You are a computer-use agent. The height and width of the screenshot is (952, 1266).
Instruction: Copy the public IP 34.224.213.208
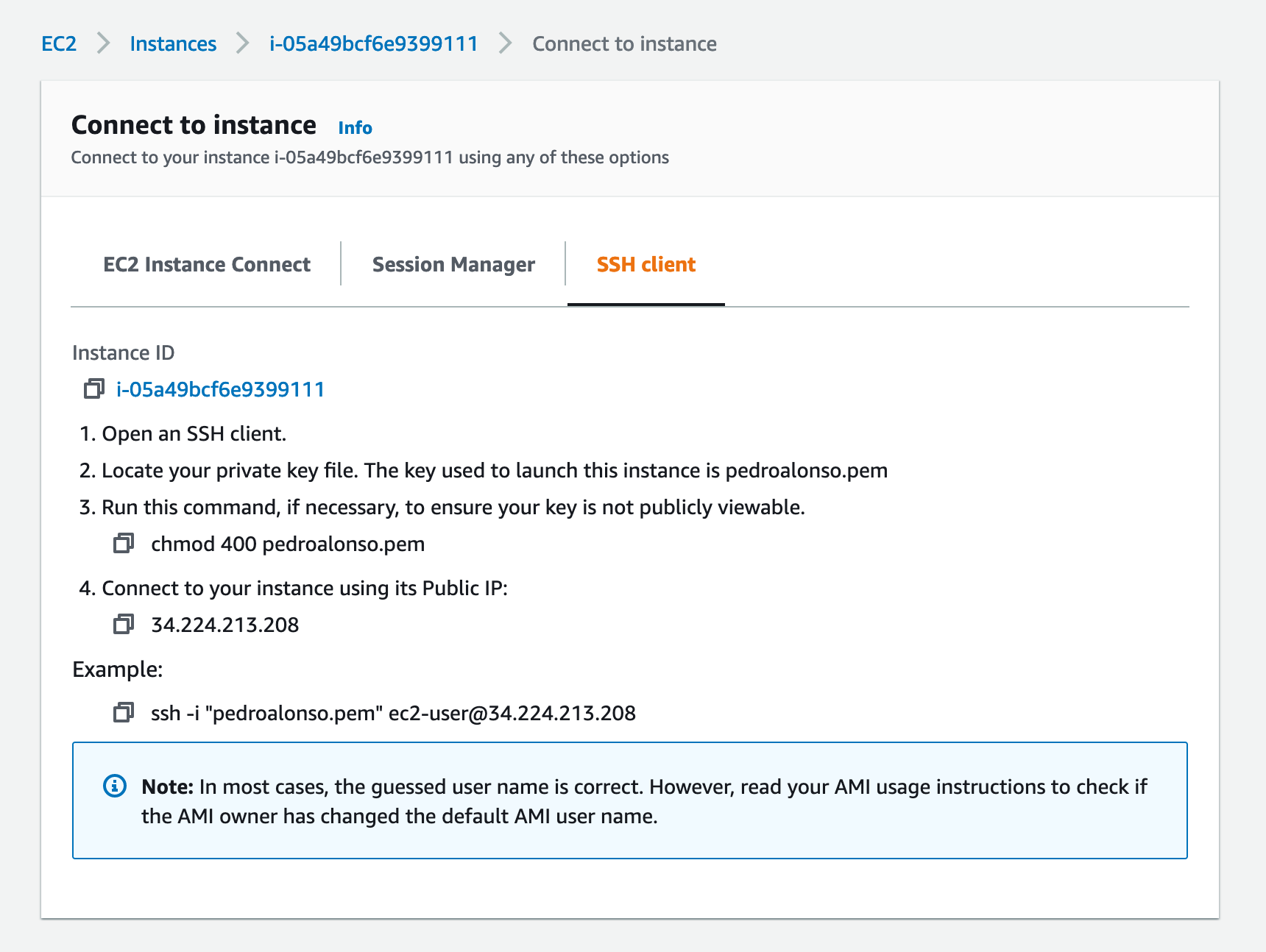click(x=124, y=624)
